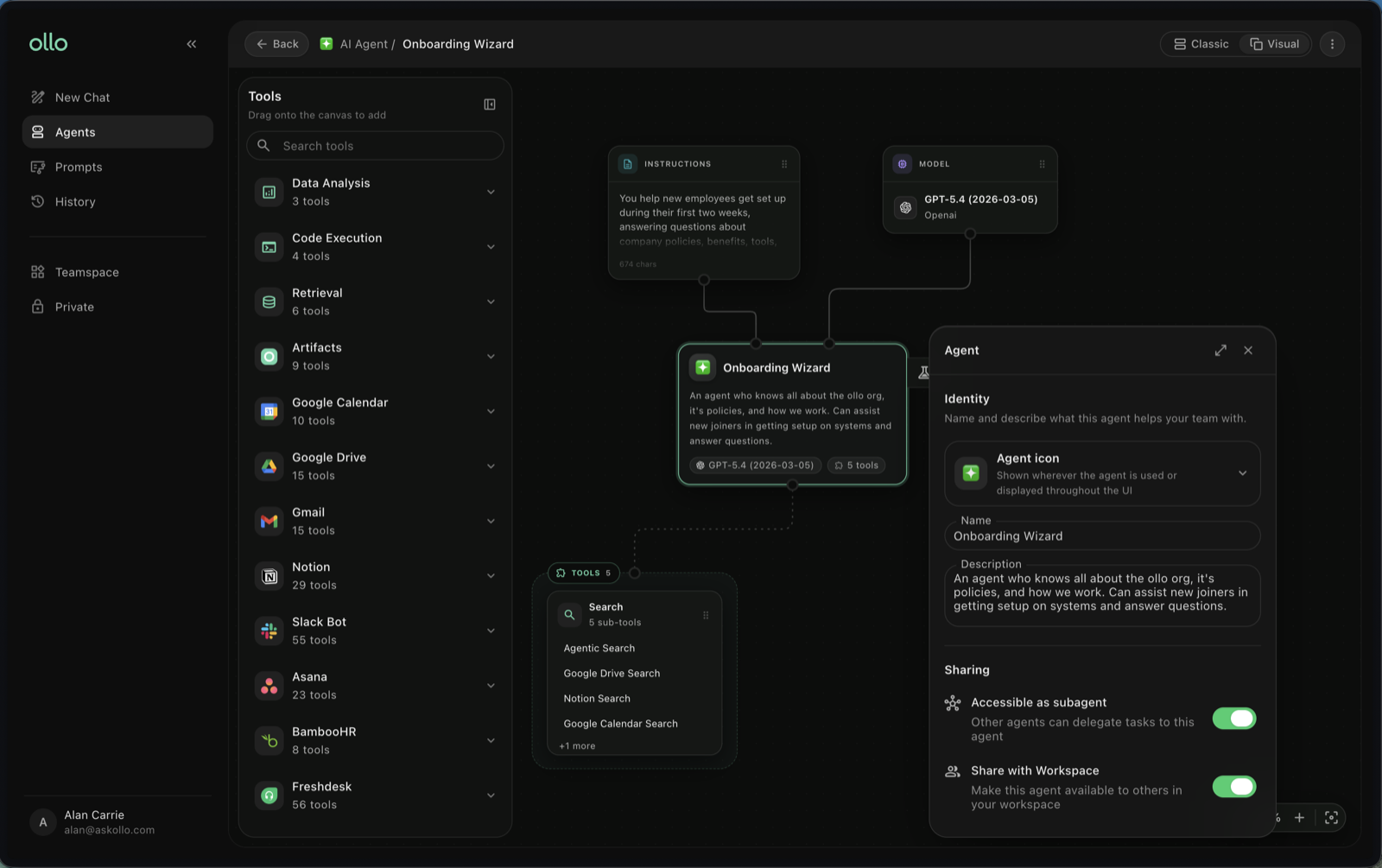Expand the Code Execution tools group
1382x868 pixels.
(x=491, y=247)
